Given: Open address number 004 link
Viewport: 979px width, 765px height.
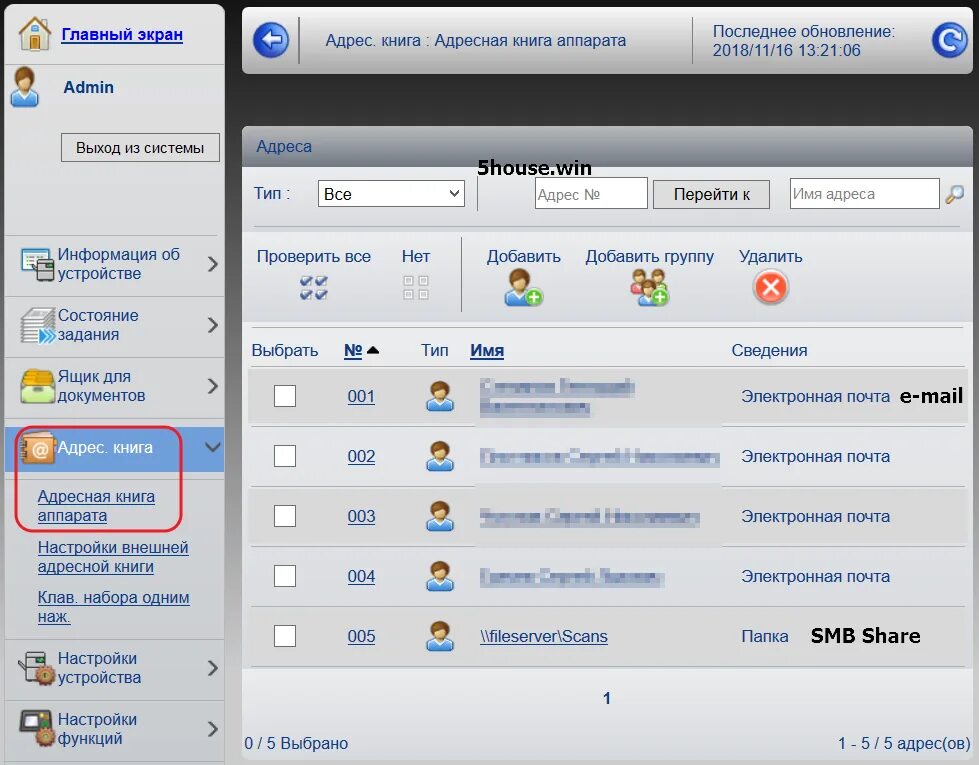Looking at the screenshot, I should point(362,576).
